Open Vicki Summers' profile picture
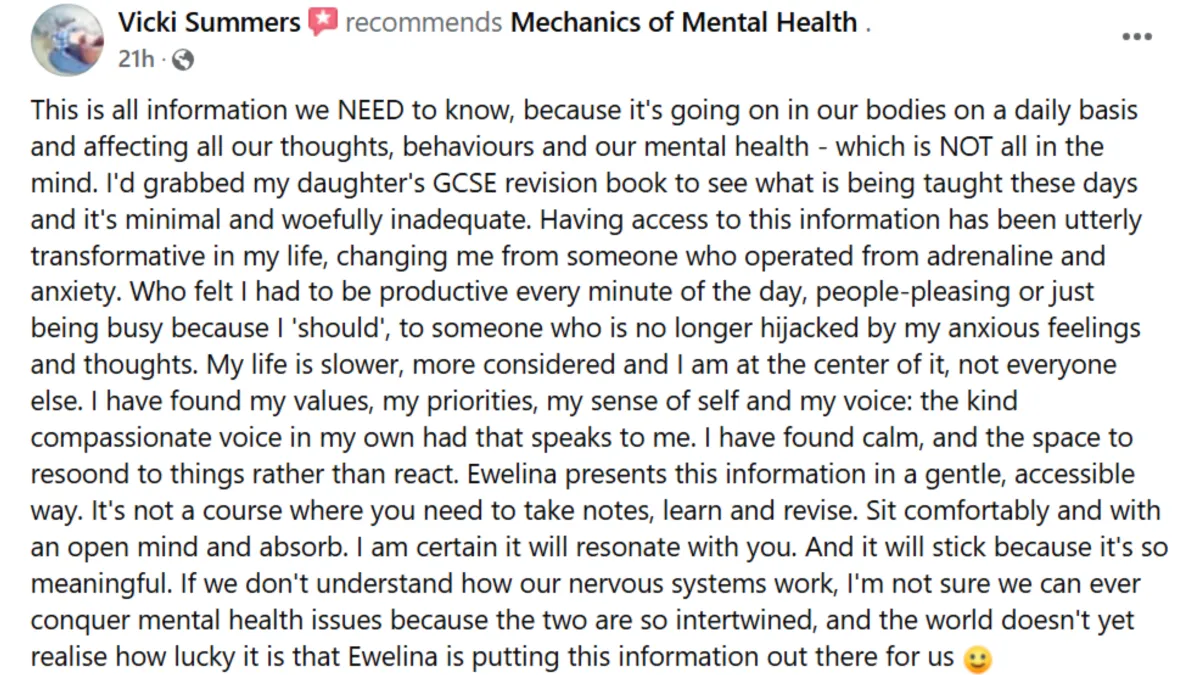 (x=67, y=40)
